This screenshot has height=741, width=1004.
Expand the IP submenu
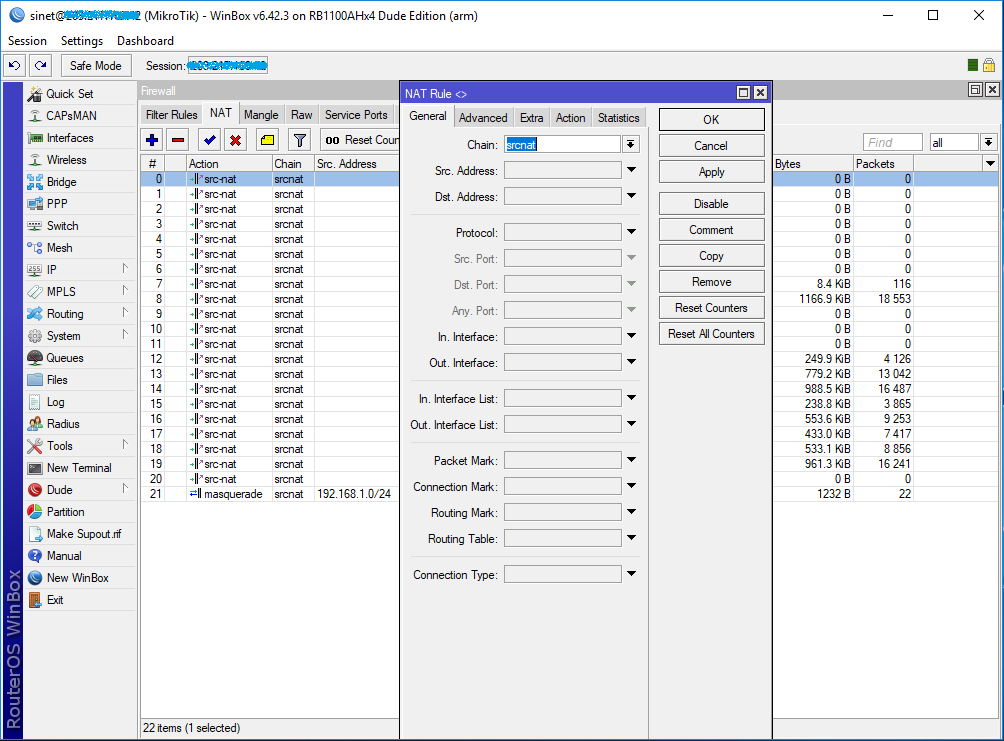[x=125, y=269]
